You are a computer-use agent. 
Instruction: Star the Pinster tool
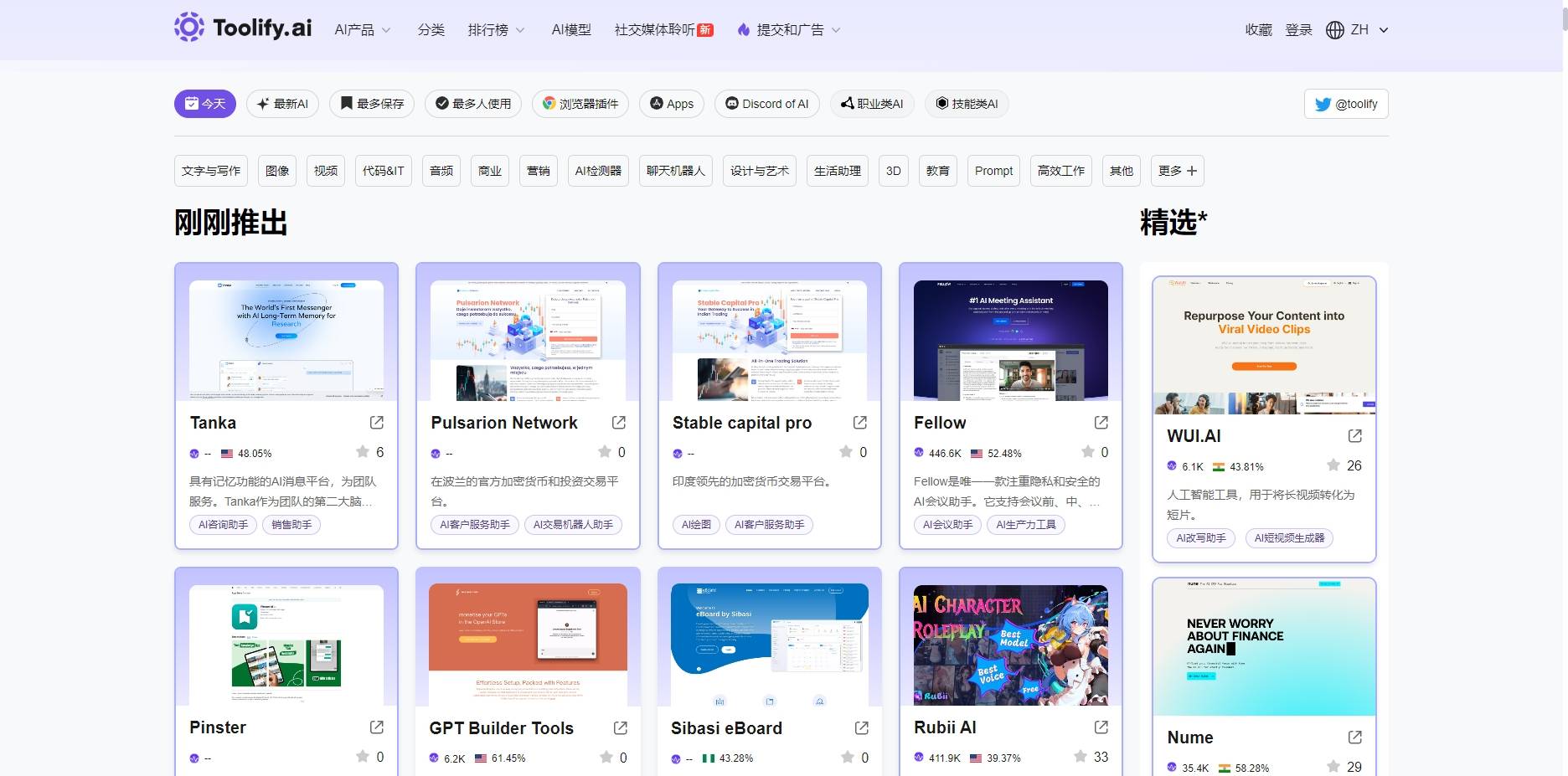tap(363, 757)
